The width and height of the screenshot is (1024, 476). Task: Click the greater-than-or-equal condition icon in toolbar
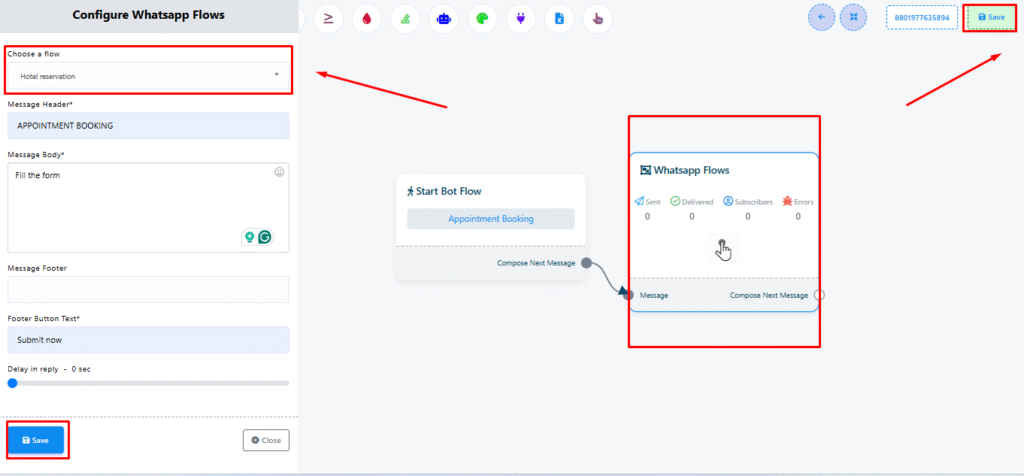[328, 19]
